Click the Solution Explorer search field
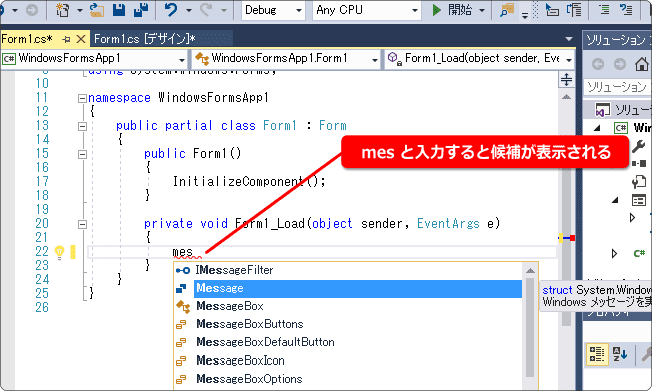 (x=618, y=87)
